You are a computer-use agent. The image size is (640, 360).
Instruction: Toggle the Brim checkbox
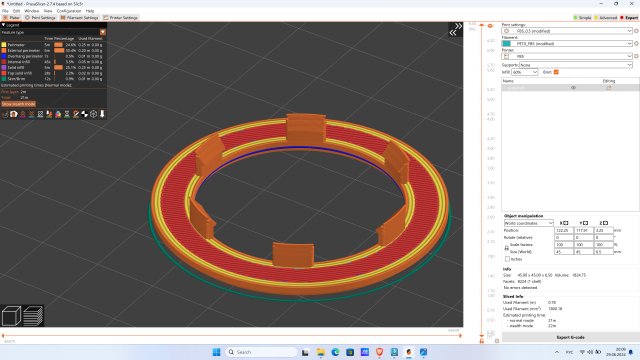556,72
